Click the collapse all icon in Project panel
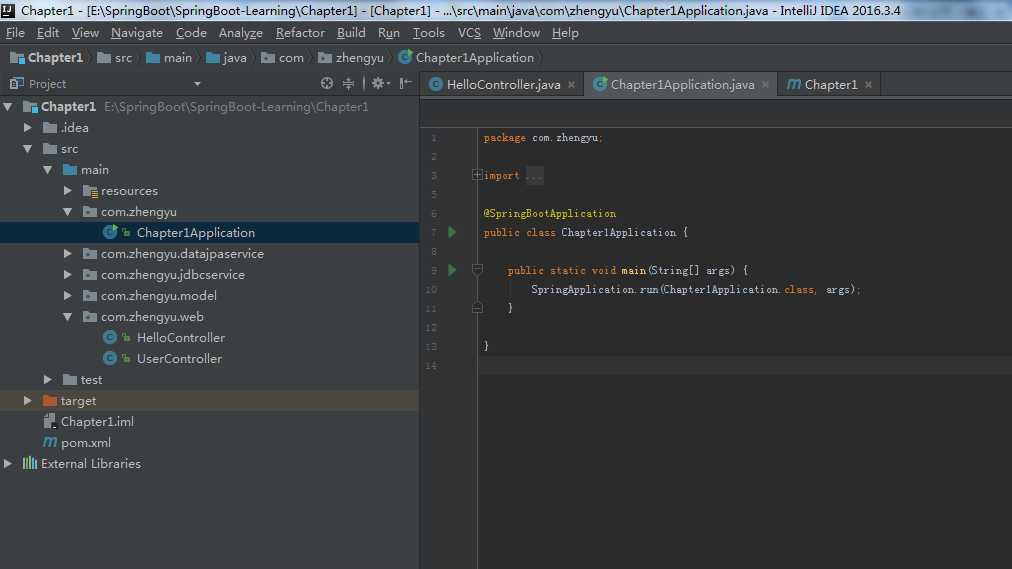 [349, 83]
